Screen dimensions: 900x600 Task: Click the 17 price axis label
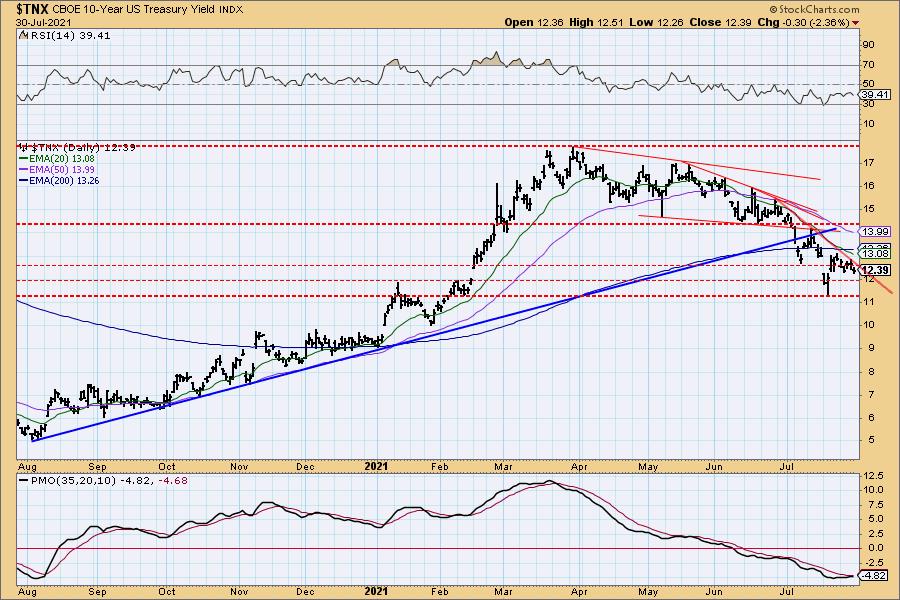coord(868,162)
